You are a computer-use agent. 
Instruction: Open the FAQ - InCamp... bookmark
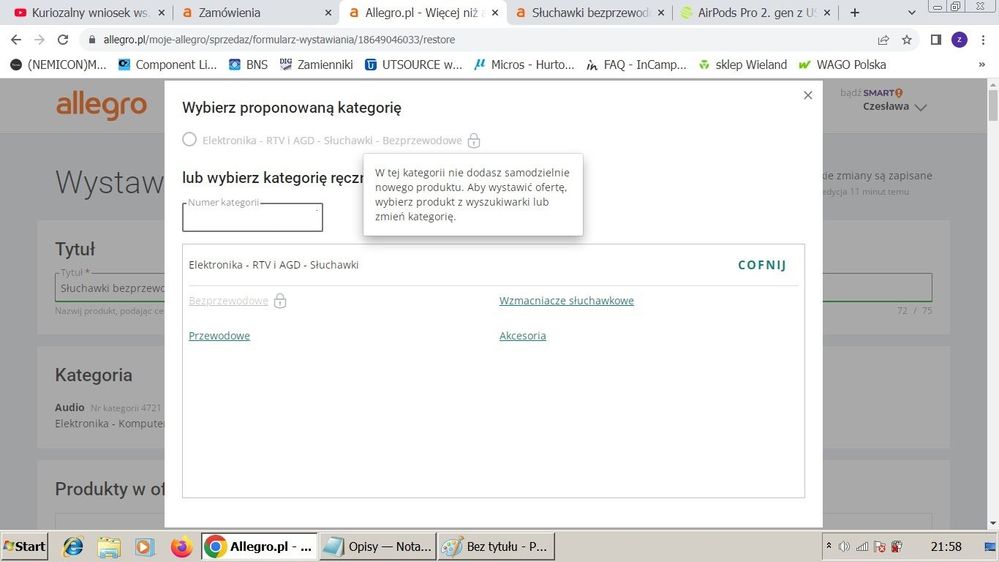pos(636,64)
